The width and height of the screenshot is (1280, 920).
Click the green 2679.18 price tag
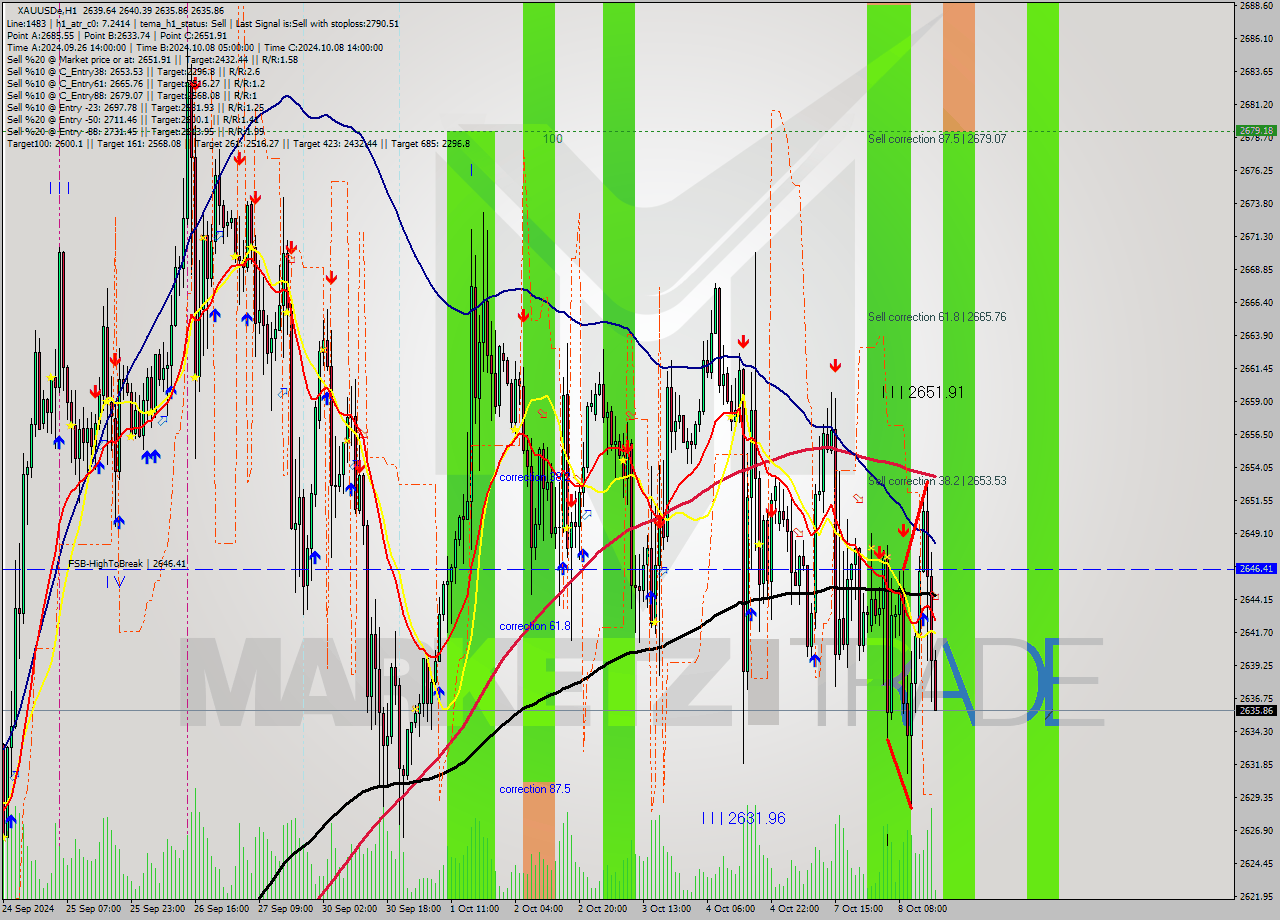coord(1255,130)
